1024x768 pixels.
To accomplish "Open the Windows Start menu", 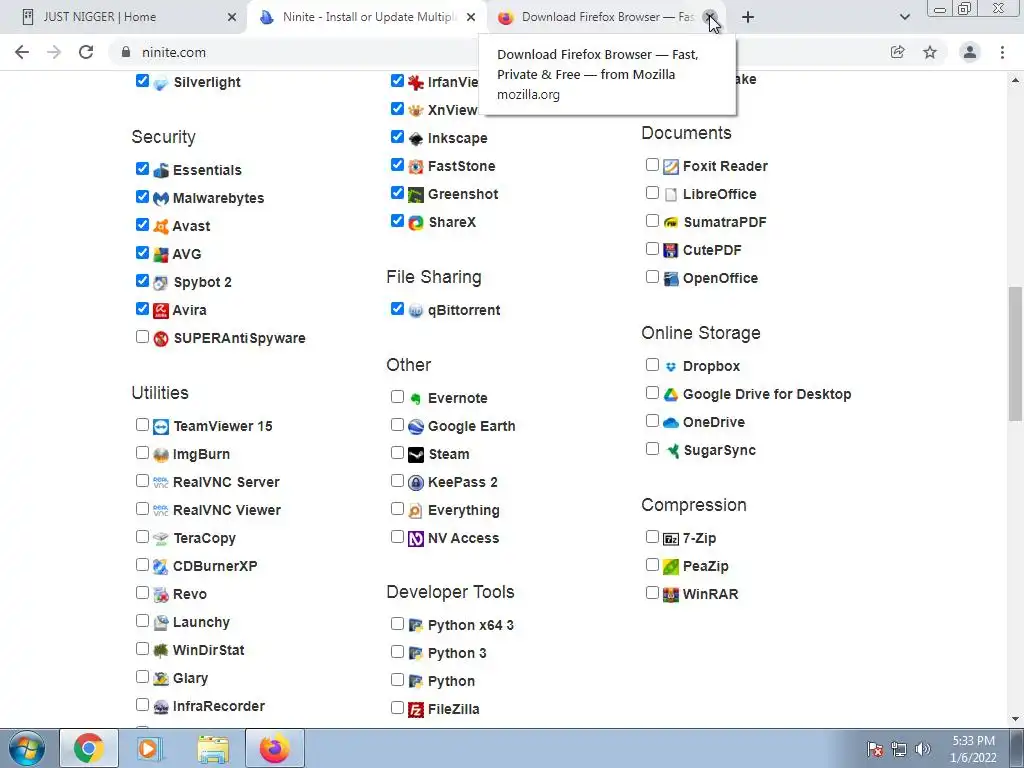I will pyautogui.click(x=27, y=748).
